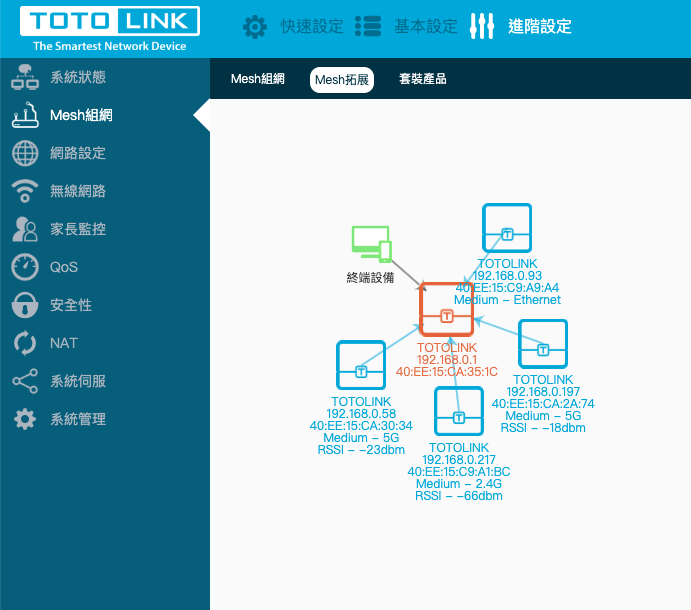Click the gear icon beside 快速設定
691x610 pixels.
(x=255, y=26)
